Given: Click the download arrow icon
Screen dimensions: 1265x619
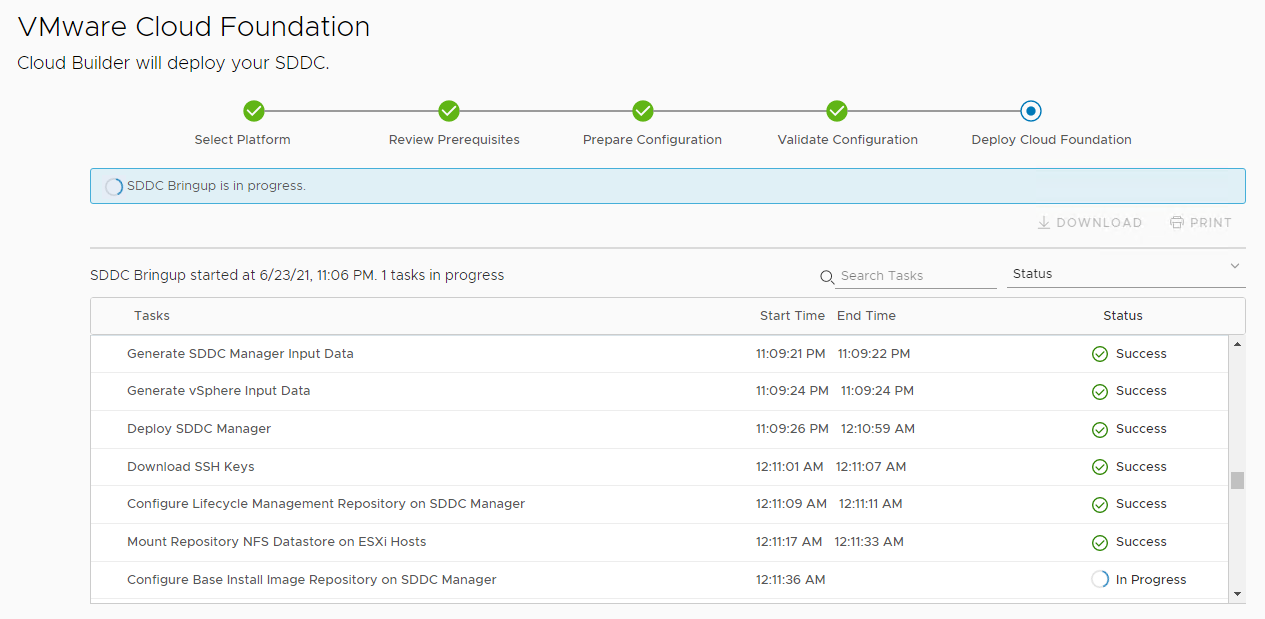Looking at the screenshot, I should pos(1044,223).
